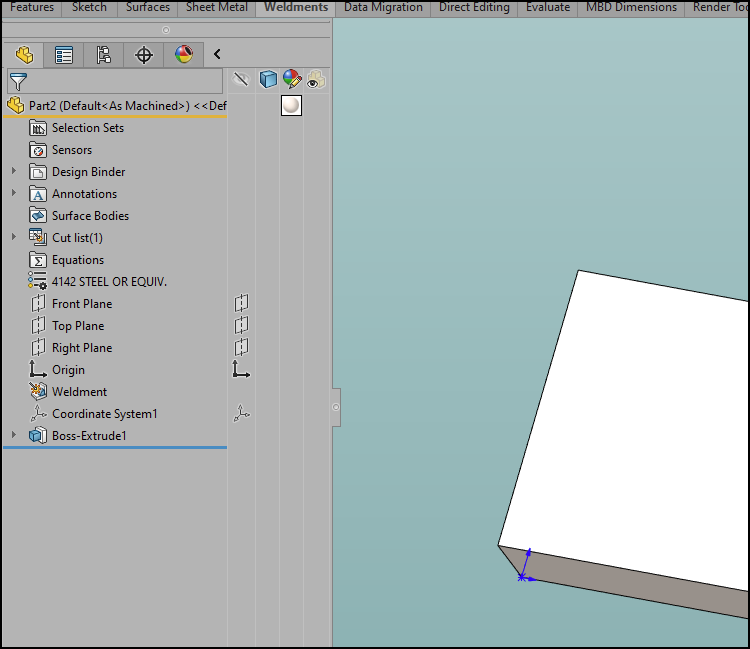The width and height of the screenshot is (750, 649).
Task: Expand the Annotations folder
Action: click(x=14, y=193)
